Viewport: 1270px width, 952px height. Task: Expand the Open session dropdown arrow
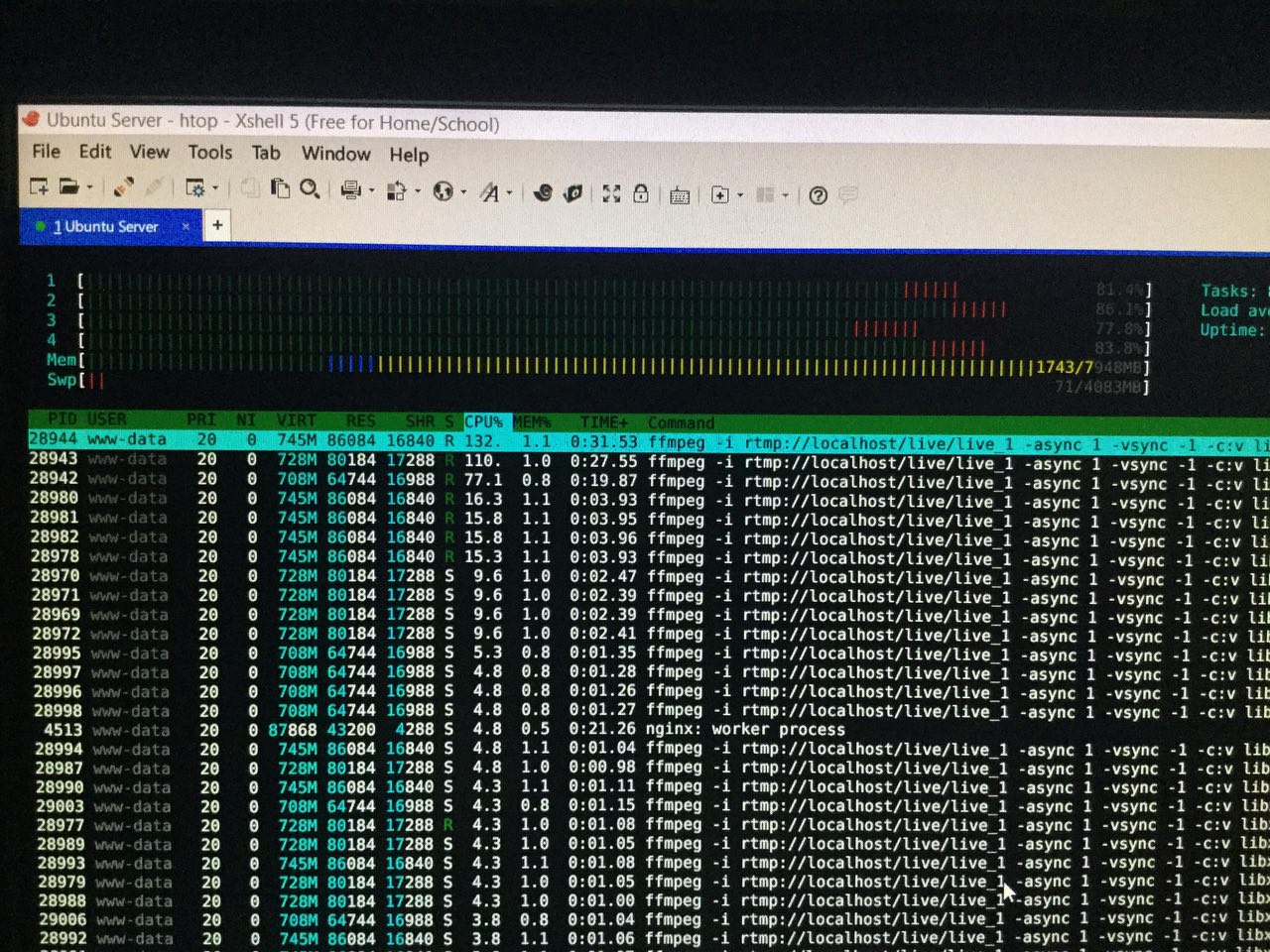click(89, 186)
